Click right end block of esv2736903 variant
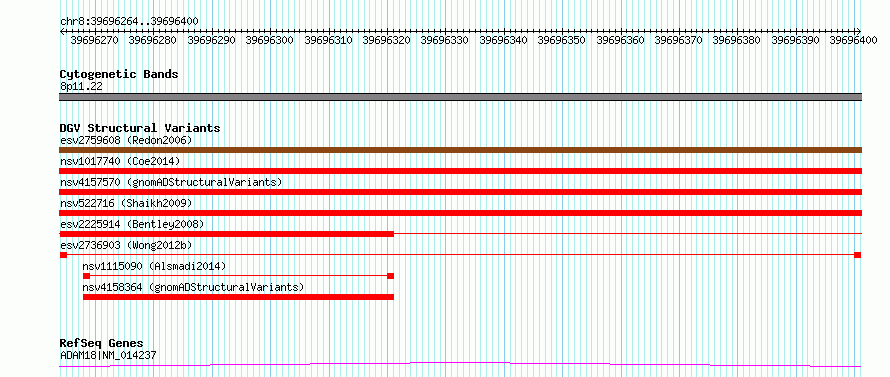Image resolution: width=890 pixels, height=377 pixels. pyautogui.click(x=858, y=255)
